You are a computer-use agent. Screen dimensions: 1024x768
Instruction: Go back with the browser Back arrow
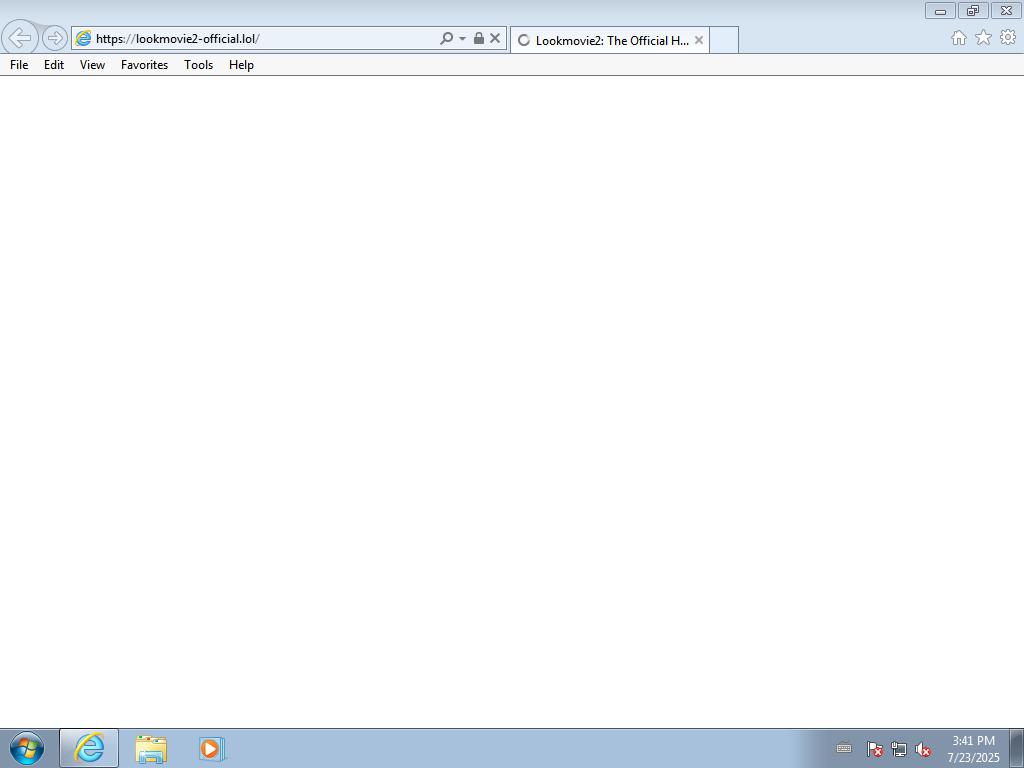click(x=20, y=37)
